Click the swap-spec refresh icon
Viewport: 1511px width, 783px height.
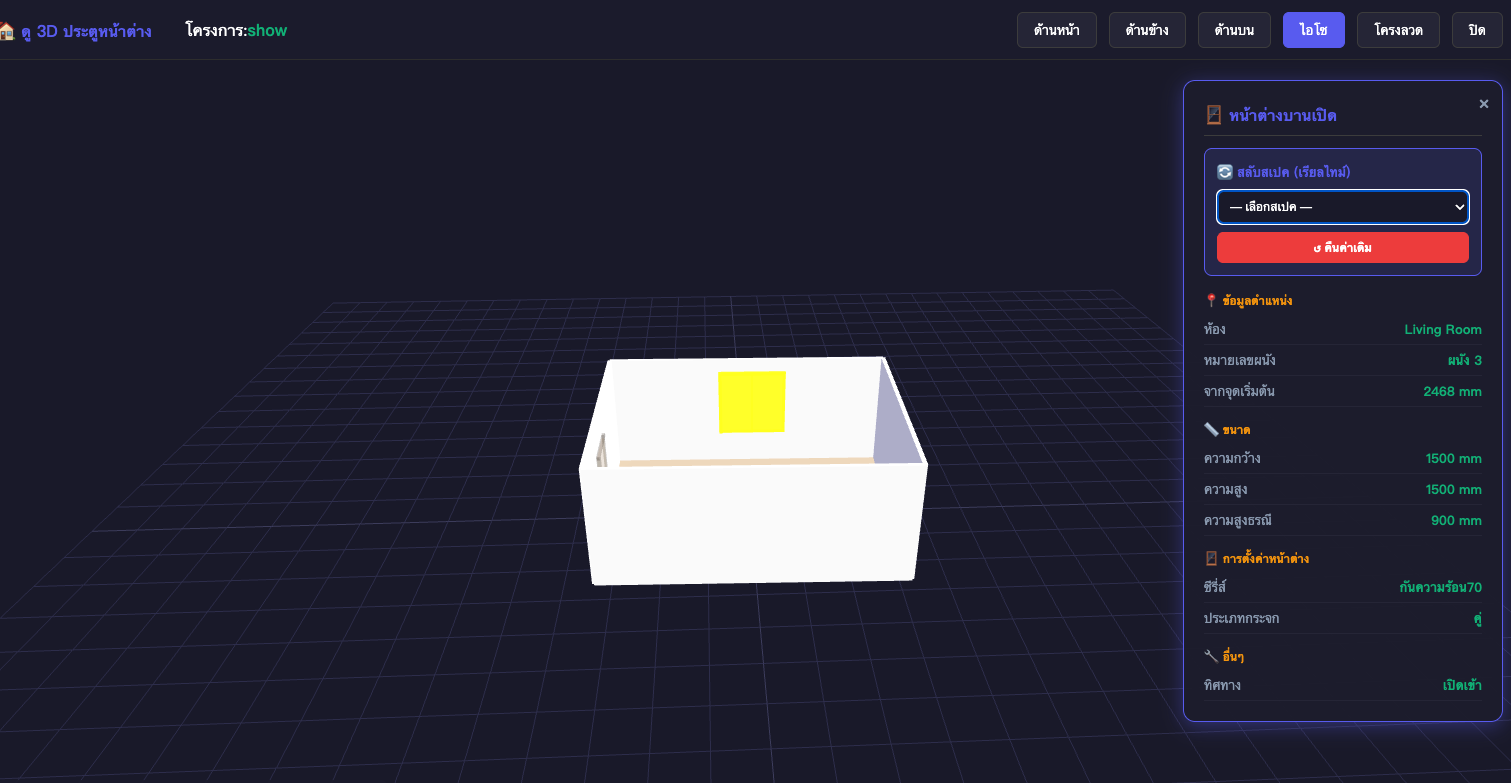[x=1224, y=172]
